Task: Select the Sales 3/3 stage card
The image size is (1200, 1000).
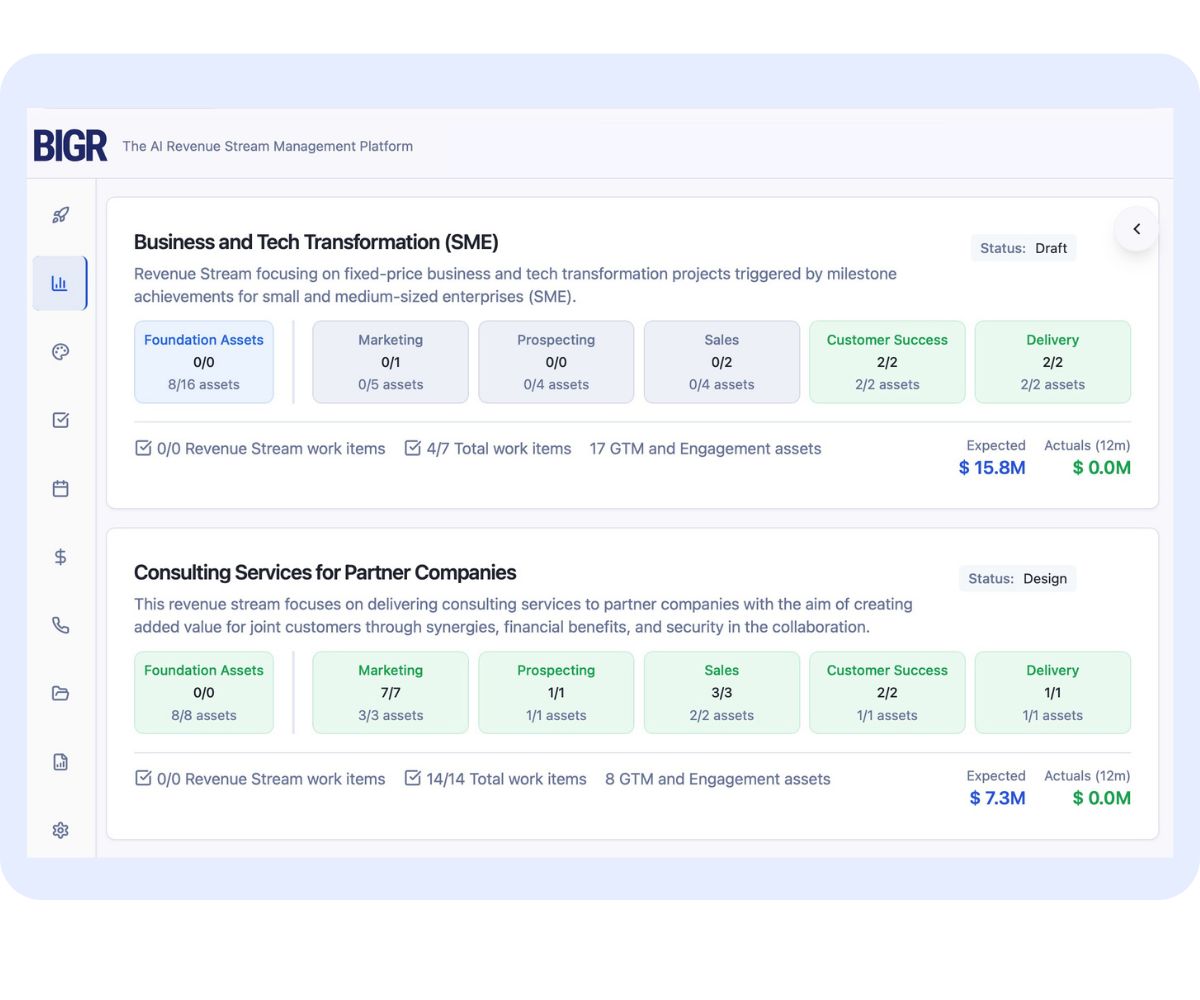Action: 721,692
